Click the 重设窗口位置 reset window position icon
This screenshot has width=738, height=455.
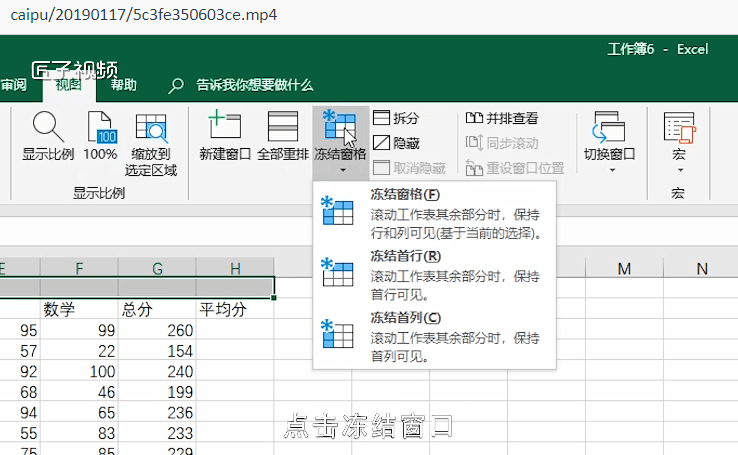[475, 169]
